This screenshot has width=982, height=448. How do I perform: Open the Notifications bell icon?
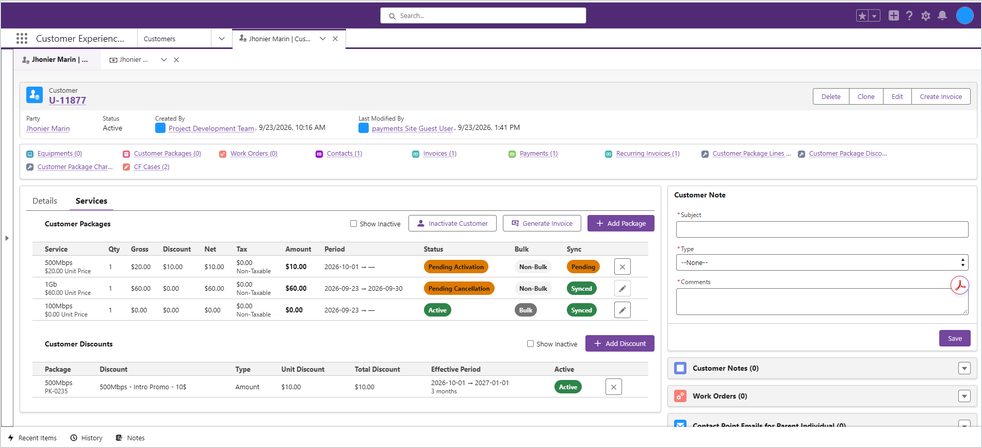point(942,16)
